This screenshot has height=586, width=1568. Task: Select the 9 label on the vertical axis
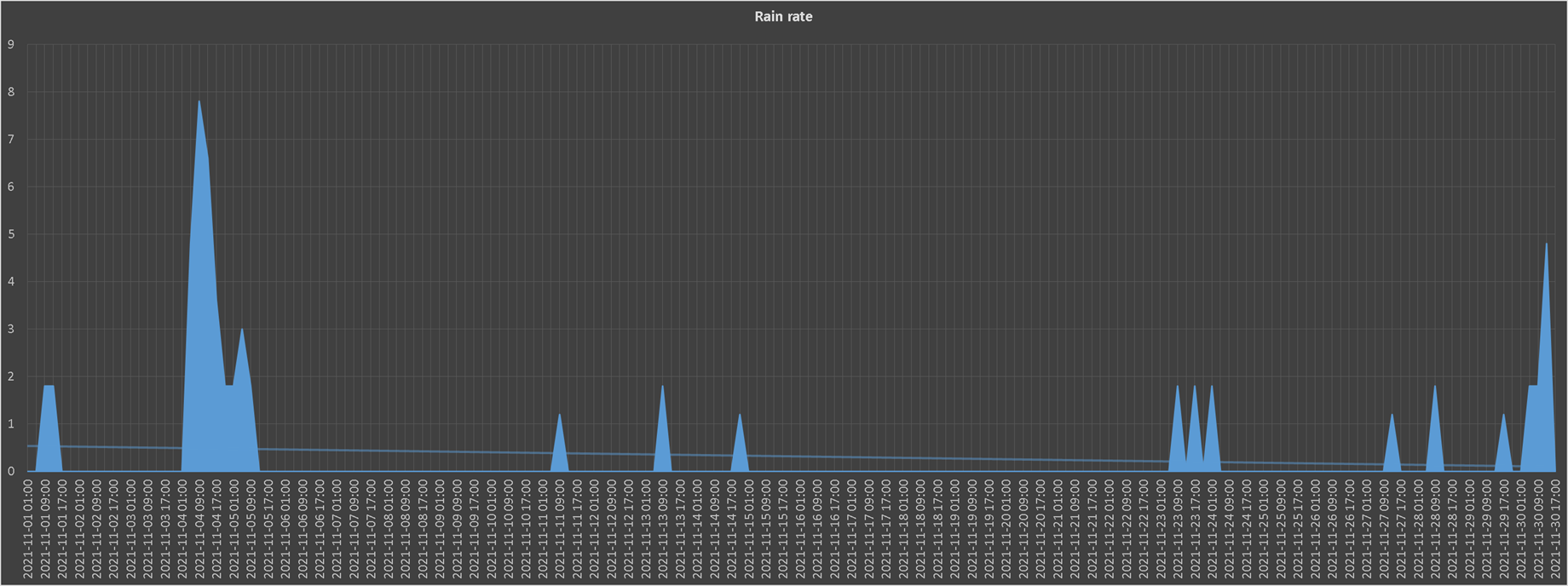point(11,44)
